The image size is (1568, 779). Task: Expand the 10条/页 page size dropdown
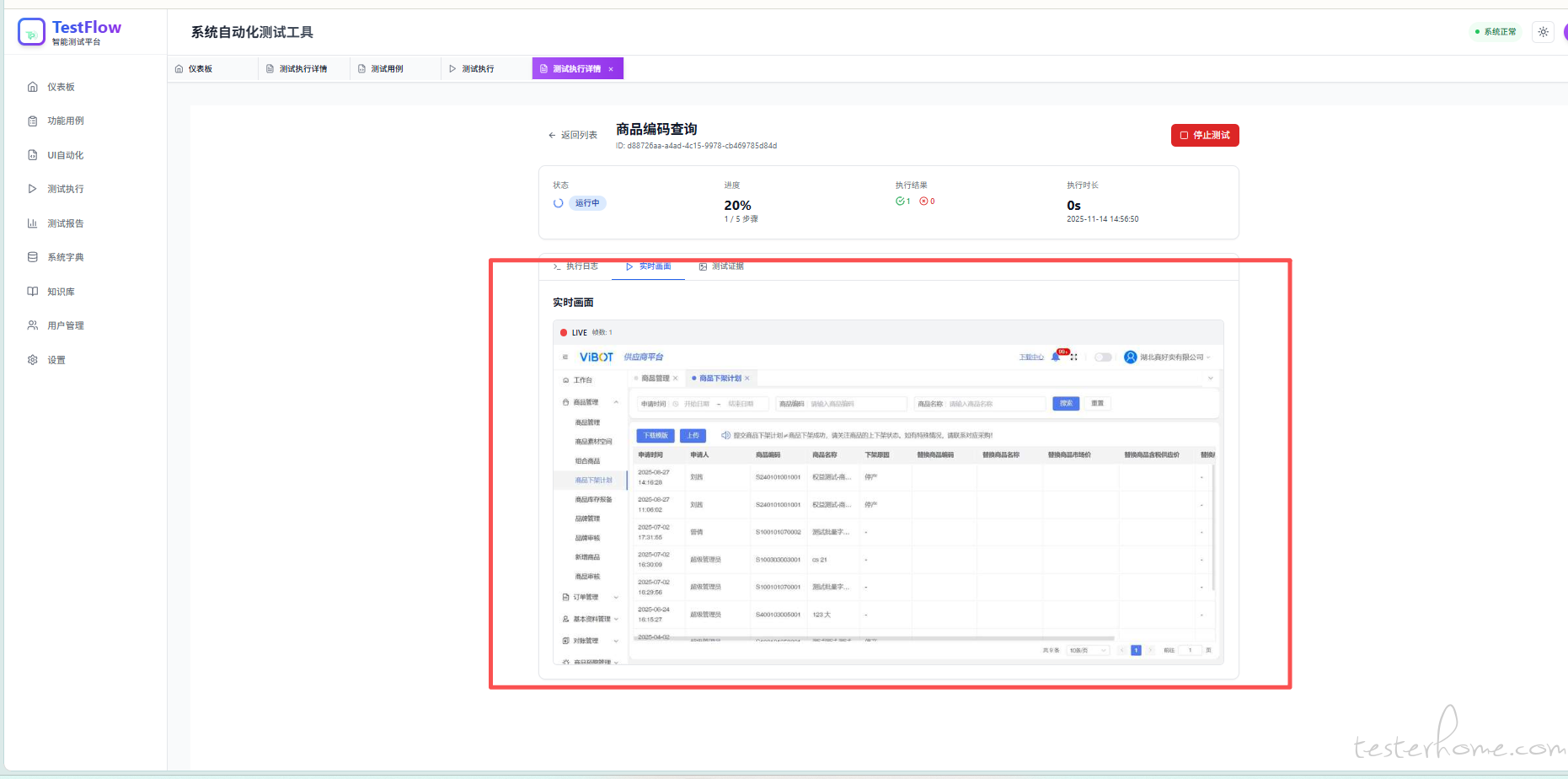point(1087,651)
